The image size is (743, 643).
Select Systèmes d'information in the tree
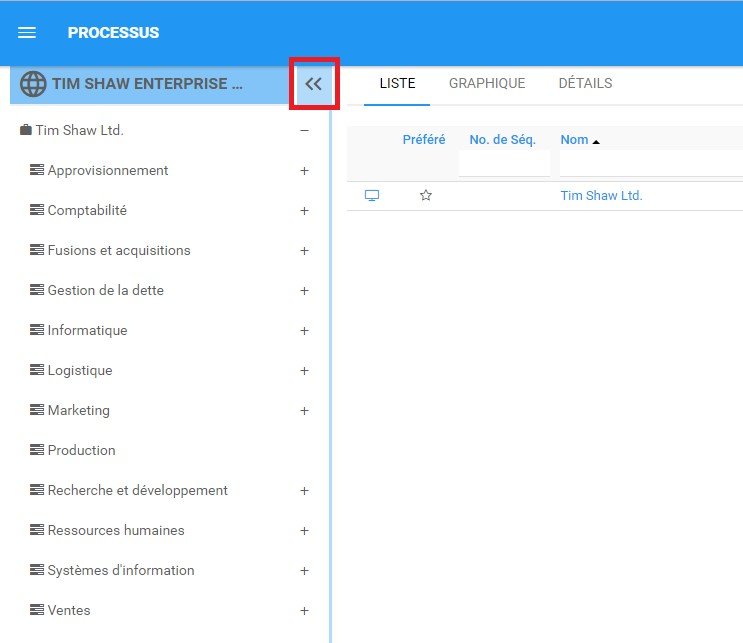(x=121, y=570)
